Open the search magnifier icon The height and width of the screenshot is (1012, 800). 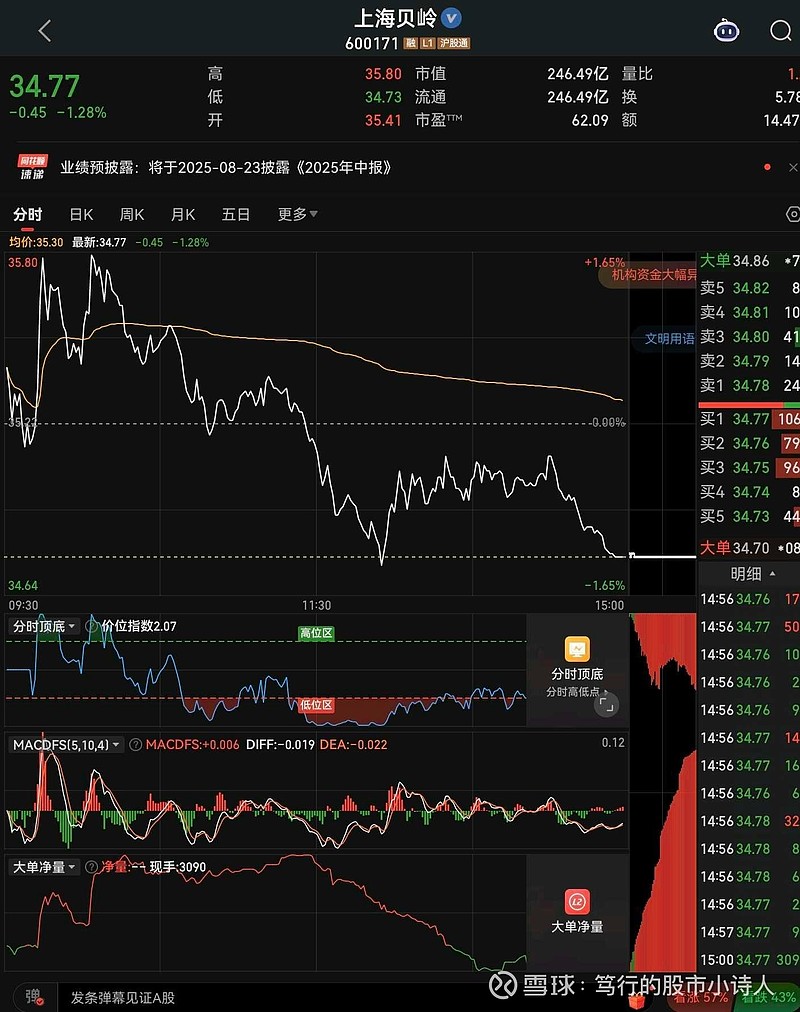point(781,30)
